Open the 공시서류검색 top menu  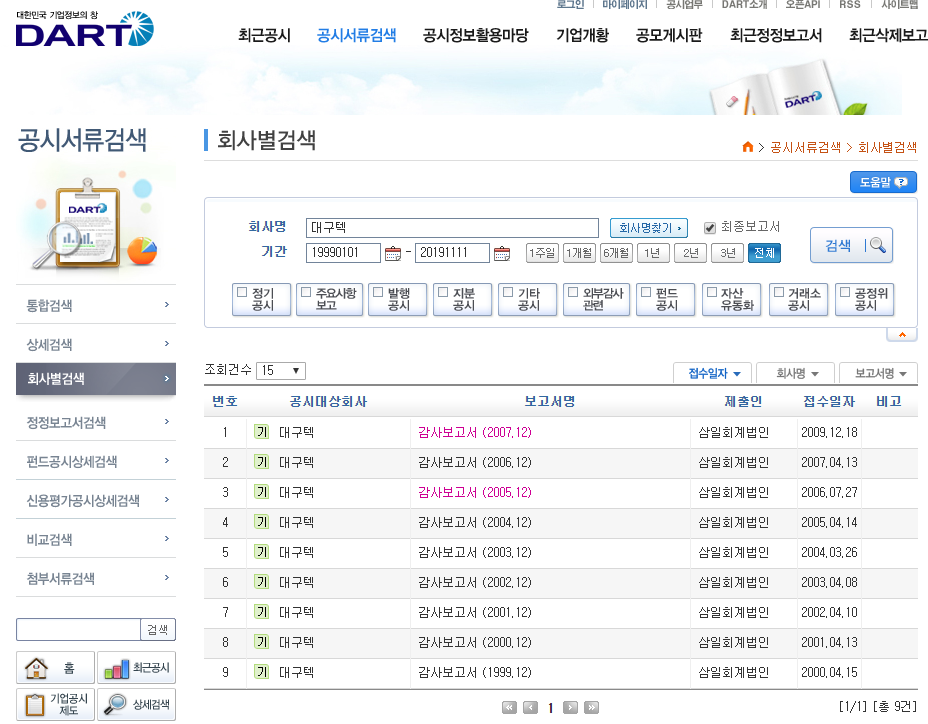coord(356,36)
